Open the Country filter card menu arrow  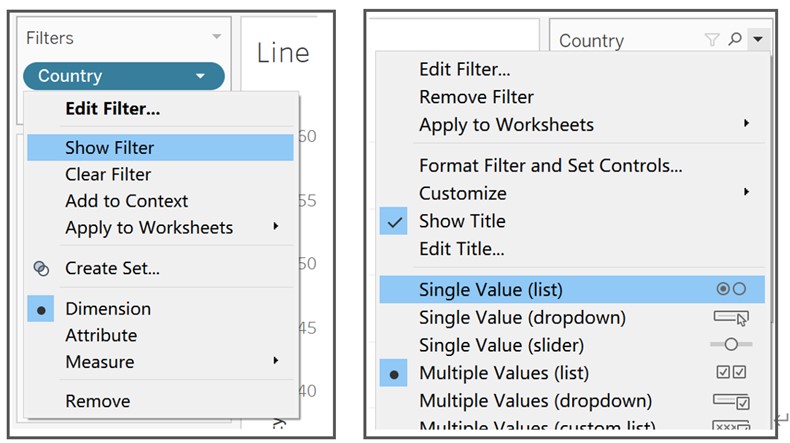click(x=758, y=40)
